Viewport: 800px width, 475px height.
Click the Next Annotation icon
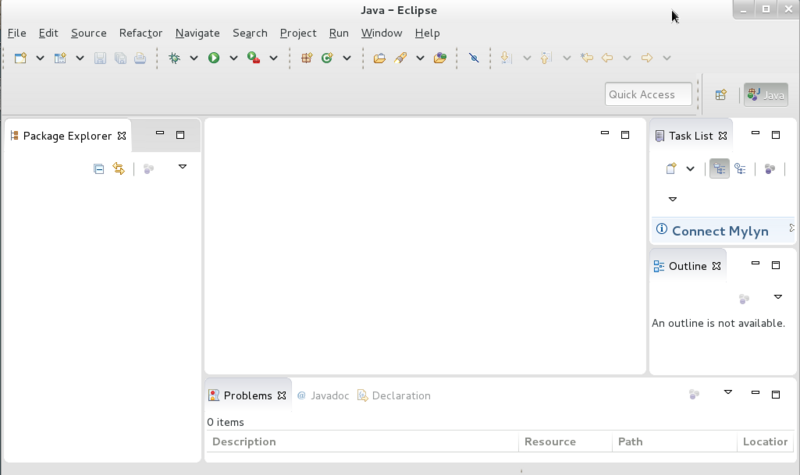[506, 58]
